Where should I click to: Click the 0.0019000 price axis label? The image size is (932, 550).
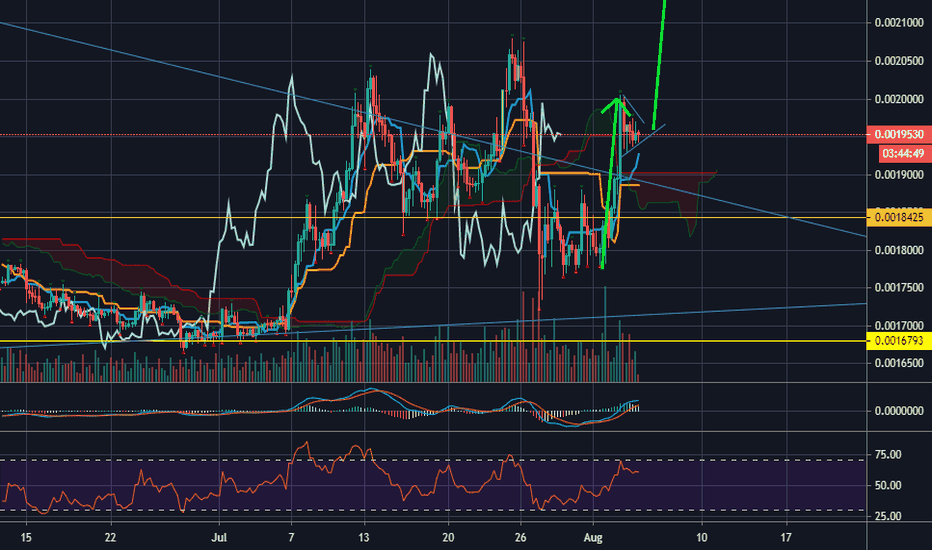[x=899, y=175]
